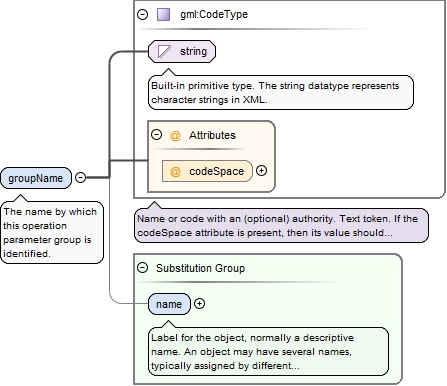Select the codeSpace attribute node
This screenshot has width=447, height=386.
[x=207, y=171]
